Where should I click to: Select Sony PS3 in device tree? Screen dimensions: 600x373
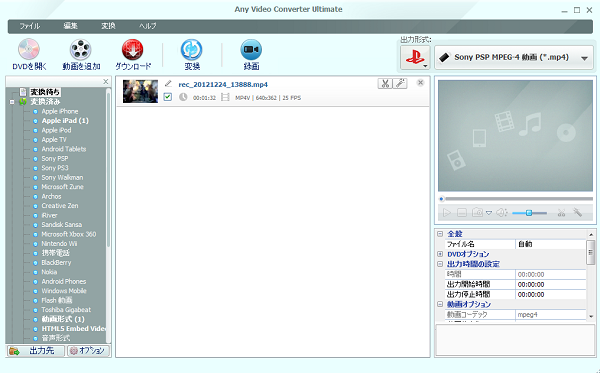pos(55,168)
